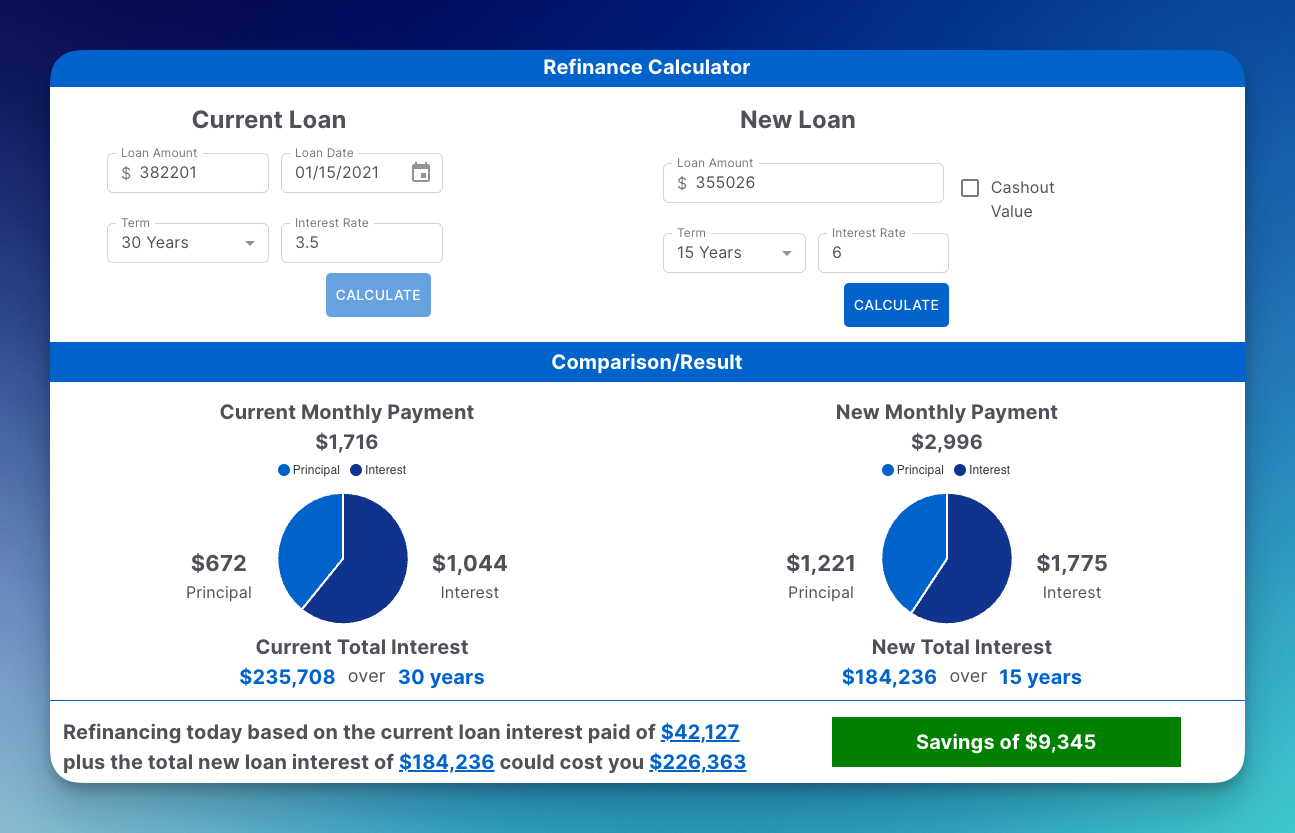Click the Refinance Calculator header bar

pyautogui.click(x=647, y=67)
